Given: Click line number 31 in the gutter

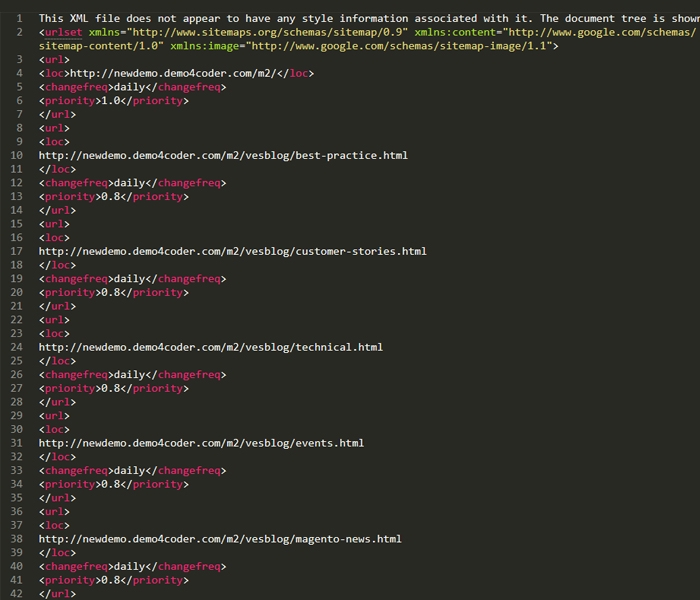Looking at the screenshot, I should pos(16,443).
